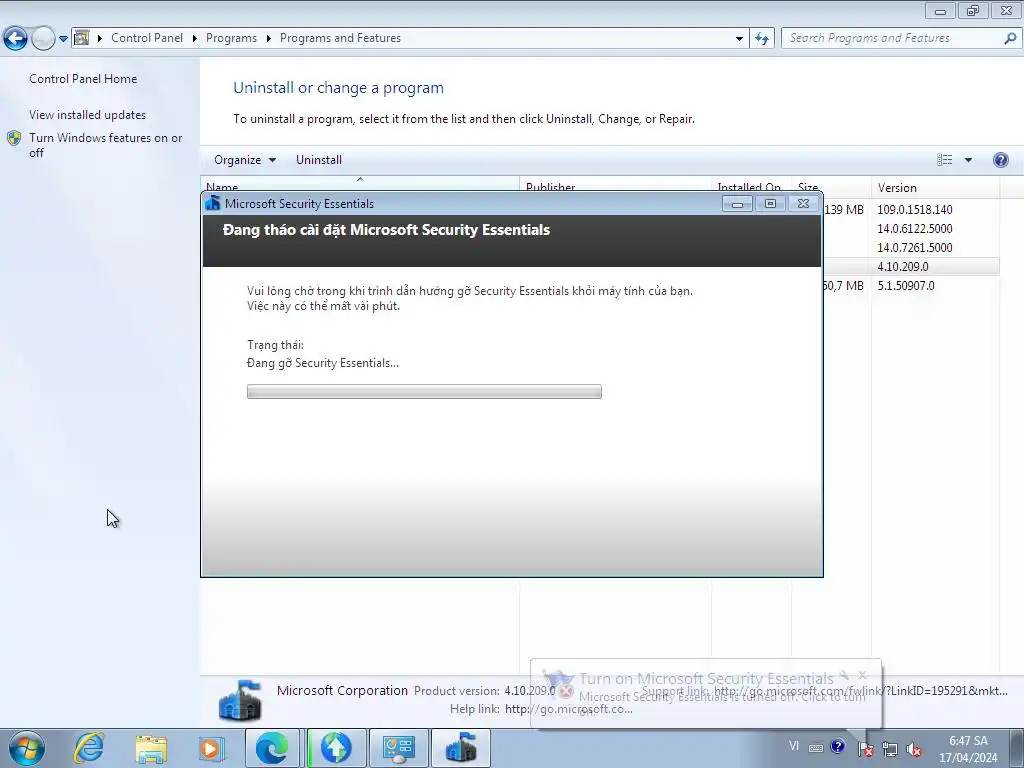Screen dimensions: 1024x768
Task: Open the Organize dropdown menu
Action: [244, 160]
